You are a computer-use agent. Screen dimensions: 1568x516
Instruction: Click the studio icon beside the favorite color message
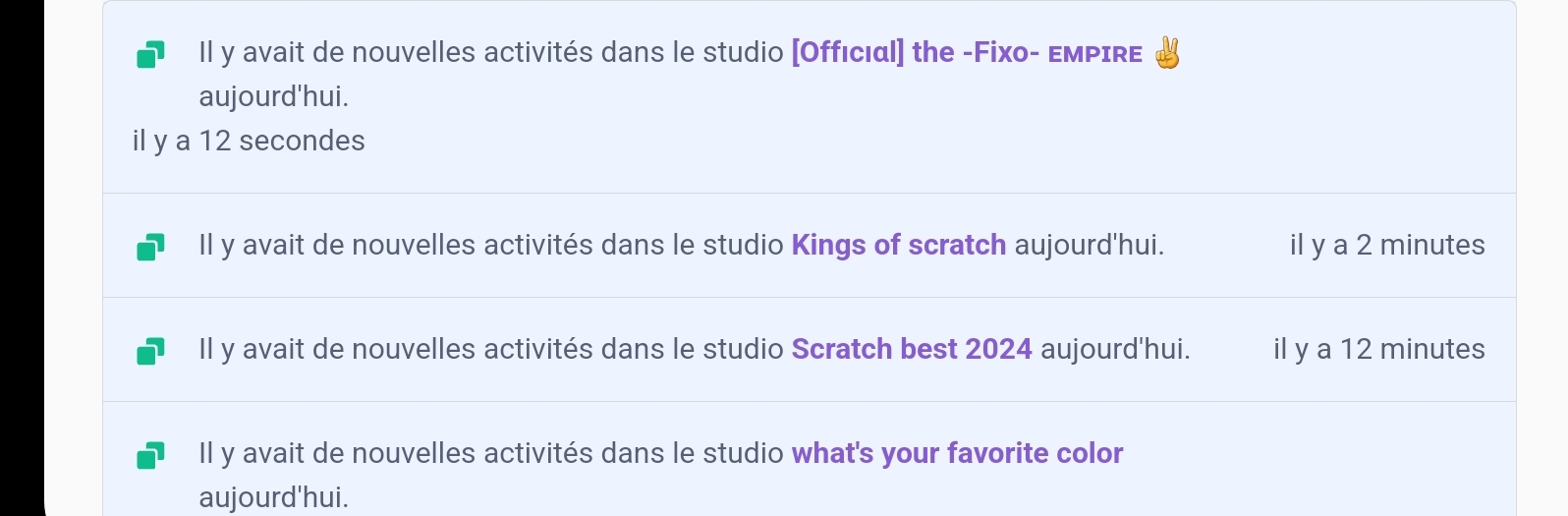click(x=149, y=455)
